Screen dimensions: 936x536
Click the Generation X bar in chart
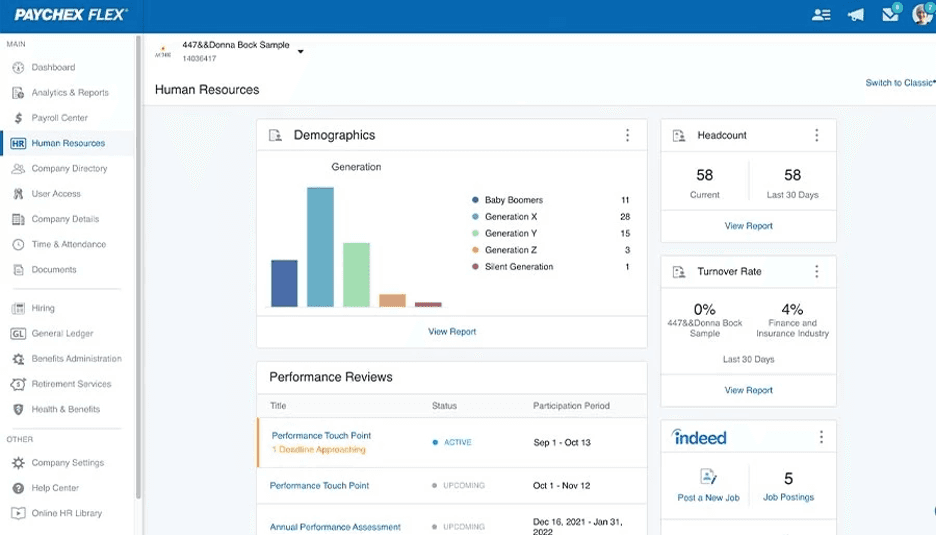320,247
